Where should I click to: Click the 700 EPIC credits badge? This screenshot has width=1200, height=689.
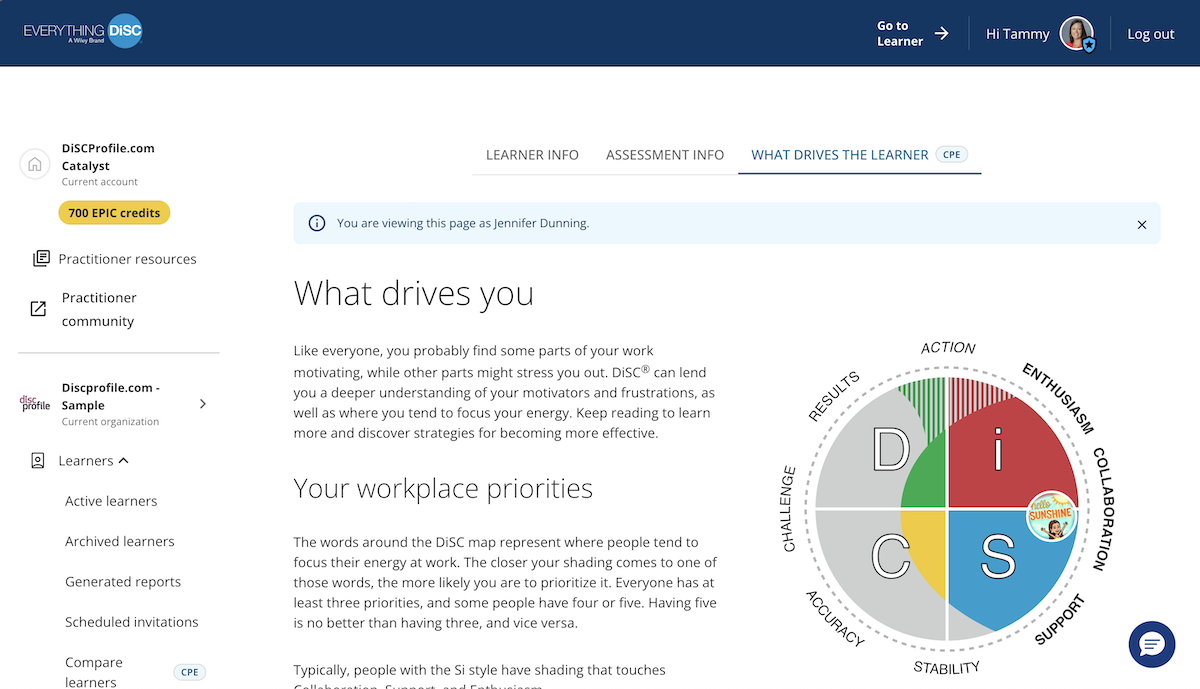[x=115, y=213]
